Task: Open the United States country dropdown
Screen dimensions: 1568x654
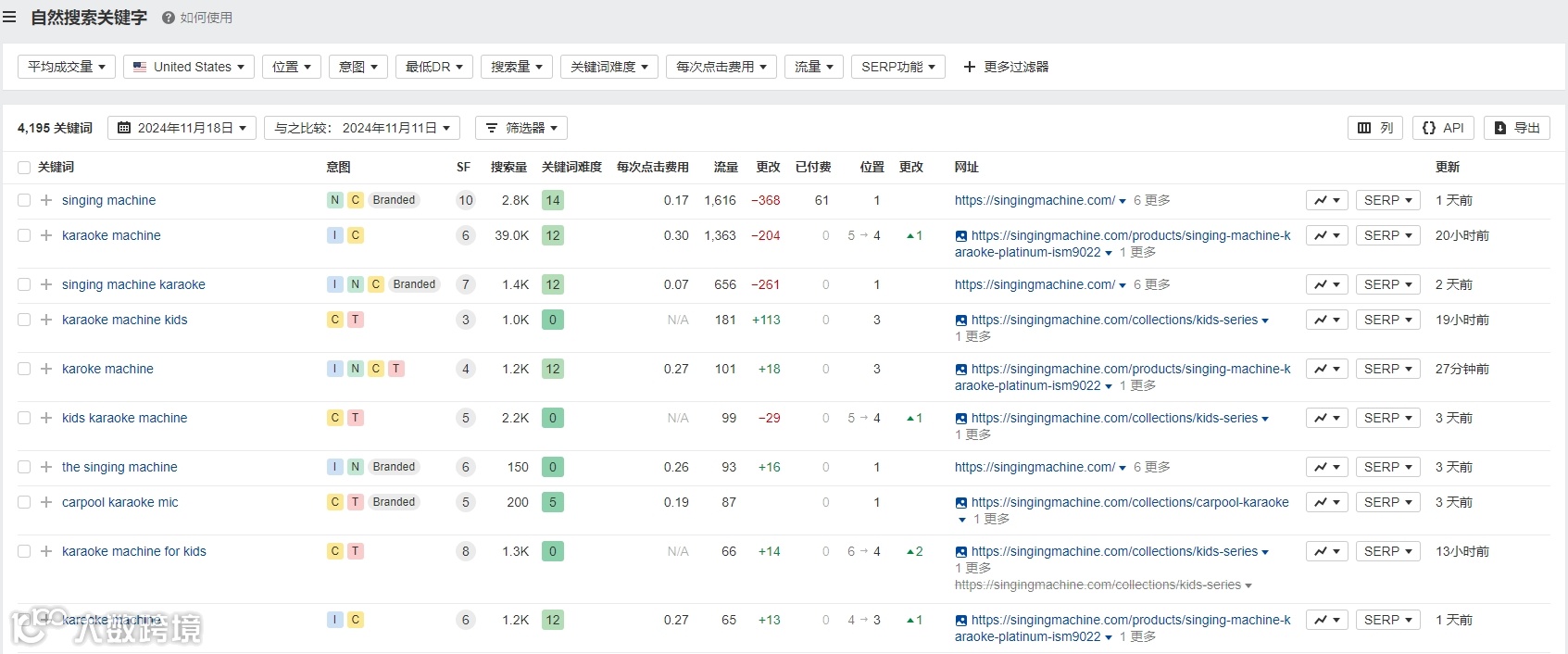Action: coord(189,67)
